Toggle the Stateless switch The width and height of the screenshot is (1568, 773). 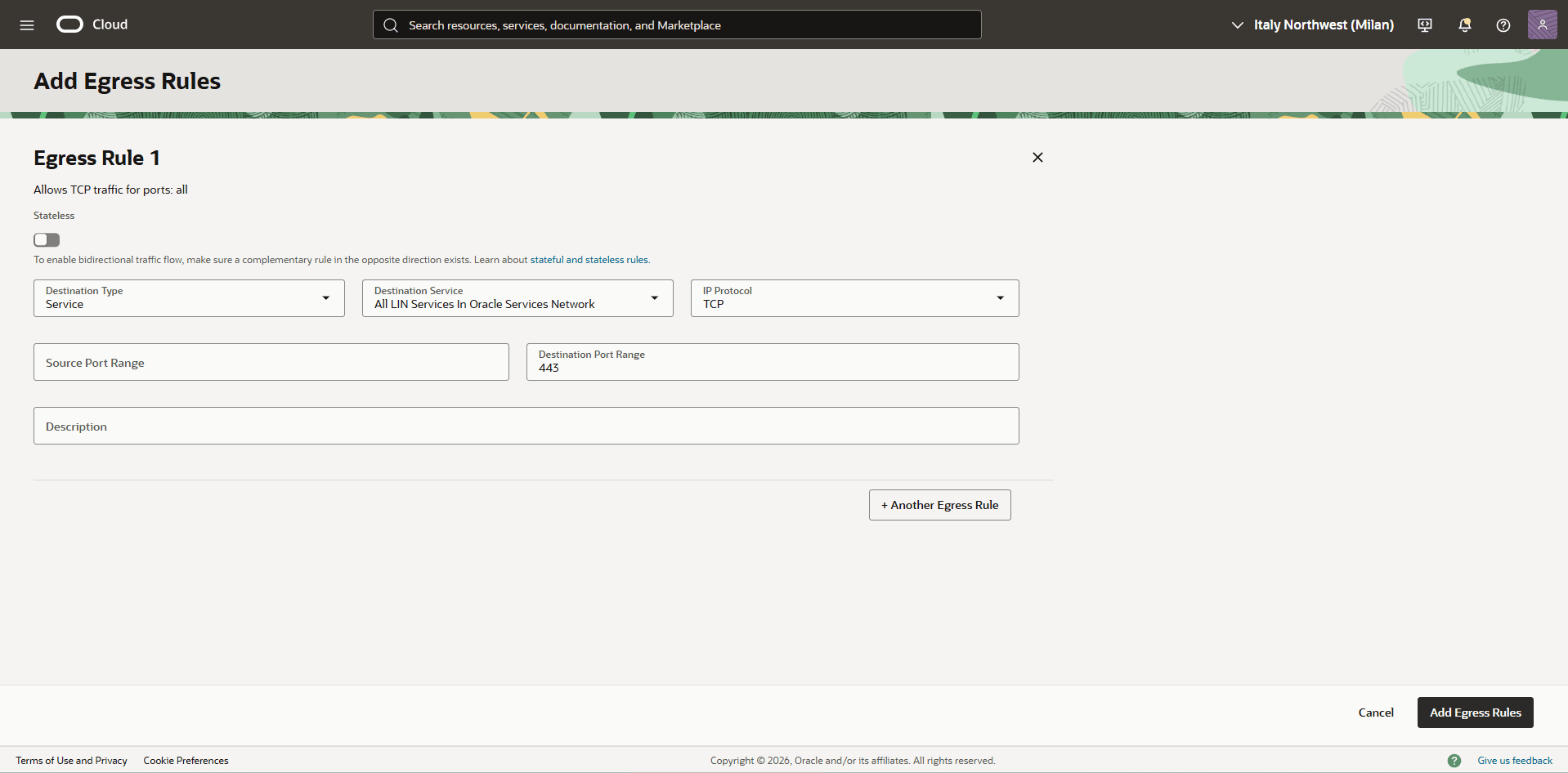tap(47, 239)
